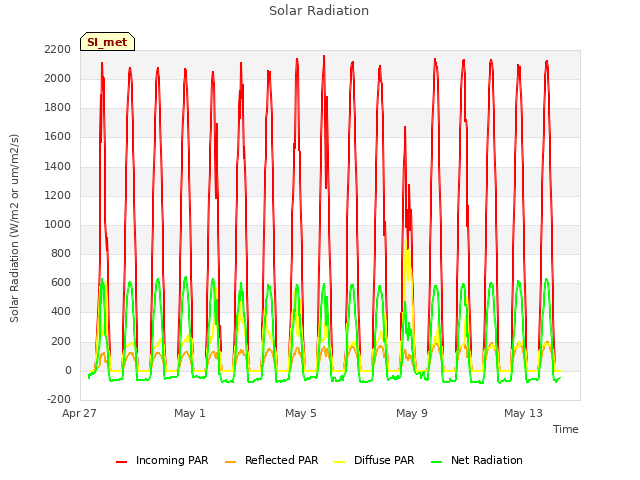Toggle the Diffuse PAR legend entry
The width and height of the screenshot is (640, 480).
coord(374,460)
